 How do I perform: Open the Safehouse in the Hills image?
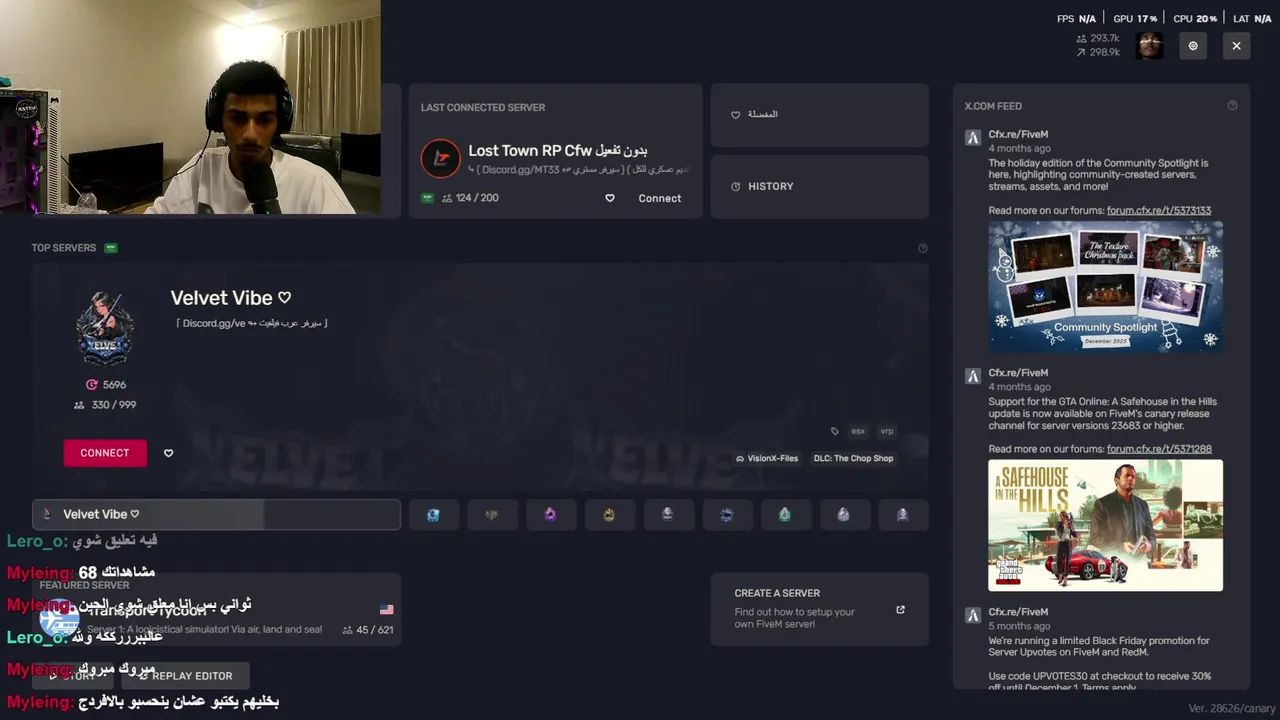coord(1105,525)
